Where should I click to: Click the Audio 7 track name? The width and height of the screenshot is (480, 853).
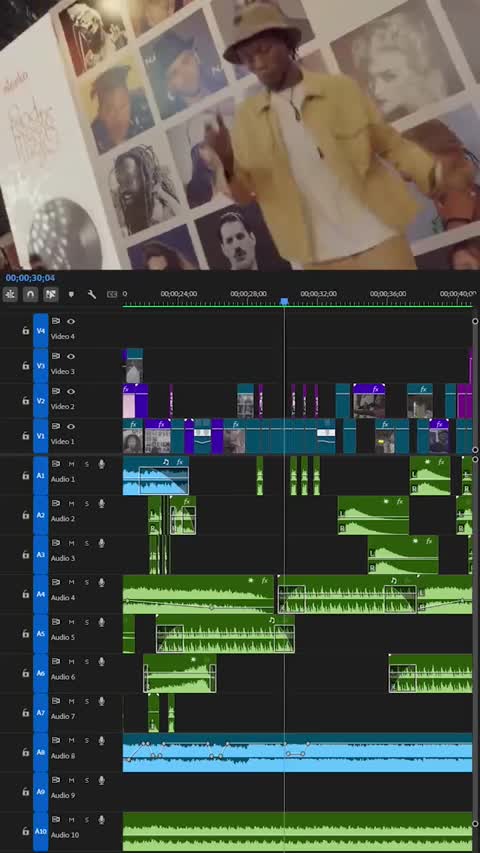[63, 716]
